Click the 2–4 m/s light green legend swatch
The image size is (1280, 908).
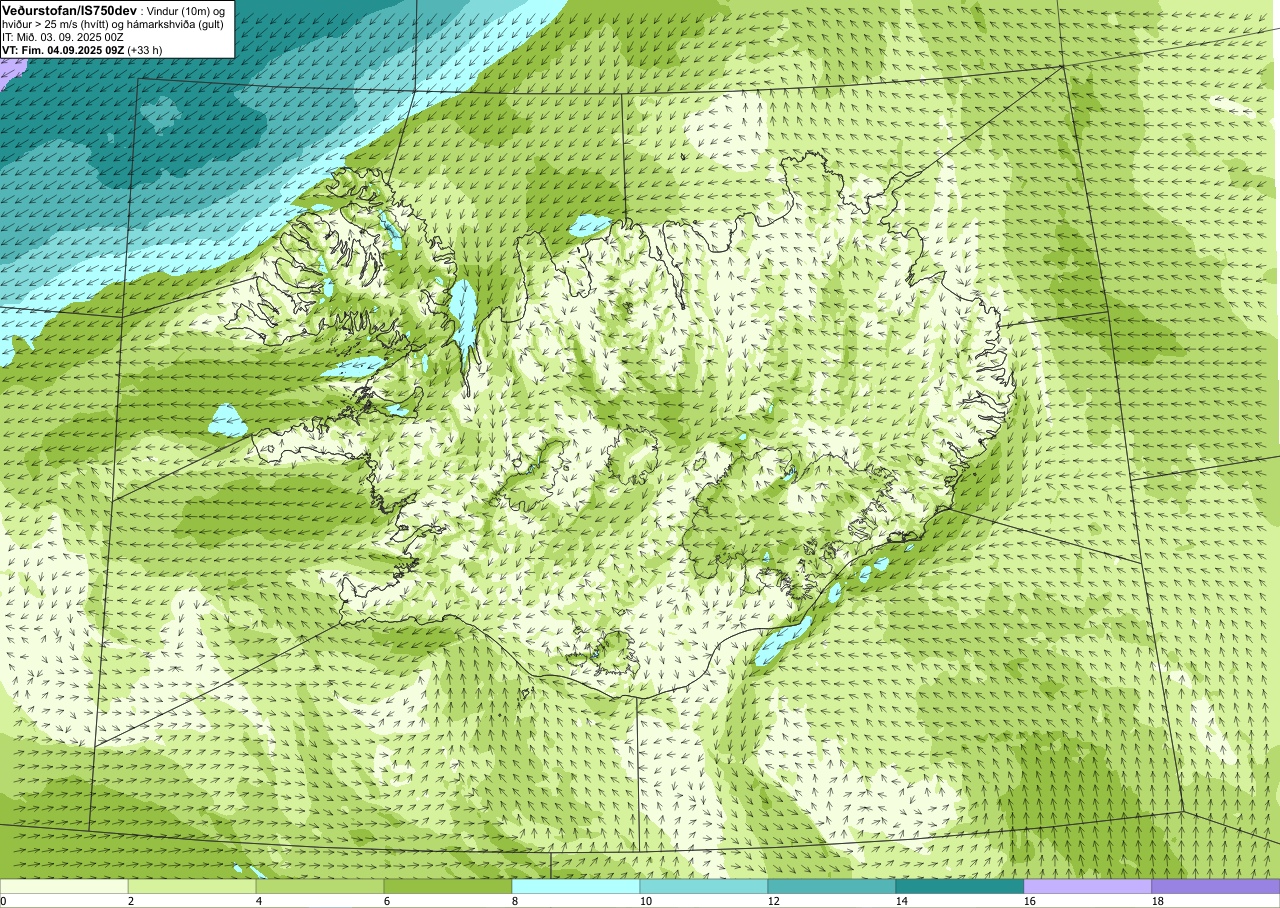(x=192, y=886)
